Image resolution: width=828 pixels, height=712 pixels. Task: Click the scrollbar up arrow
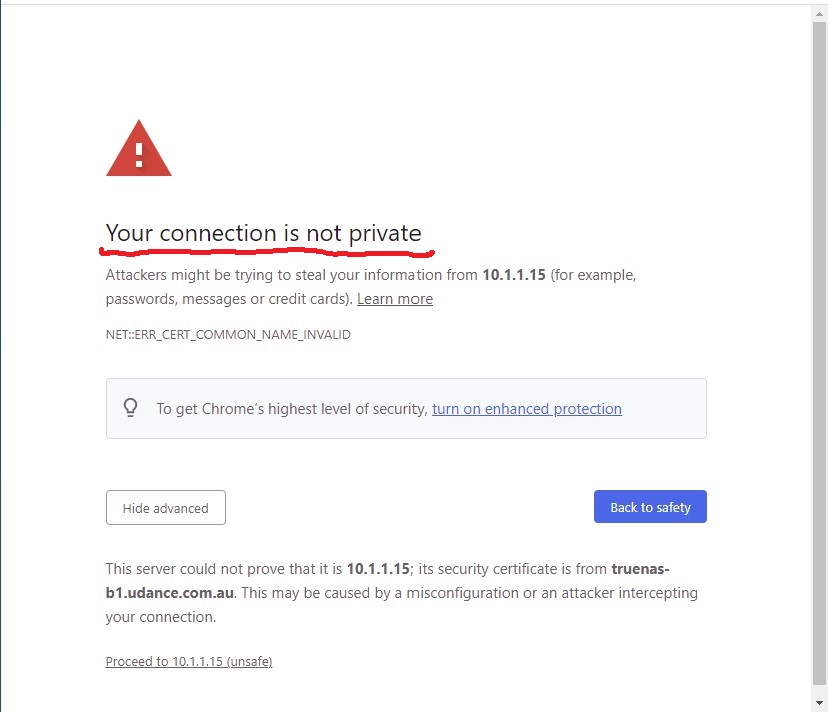pos(820,14)
